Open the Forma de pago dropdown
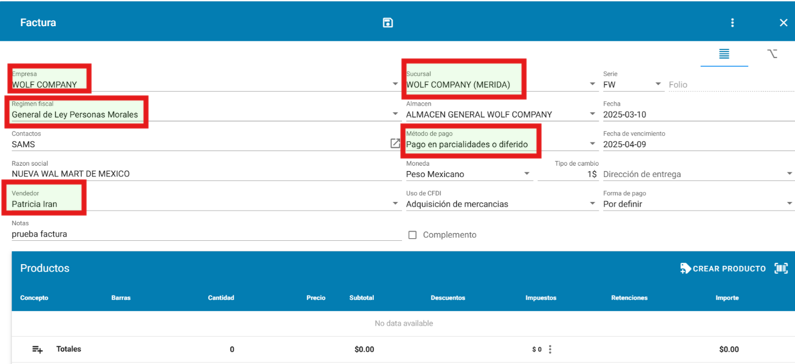Screen dimensions: 795x364 698,200
